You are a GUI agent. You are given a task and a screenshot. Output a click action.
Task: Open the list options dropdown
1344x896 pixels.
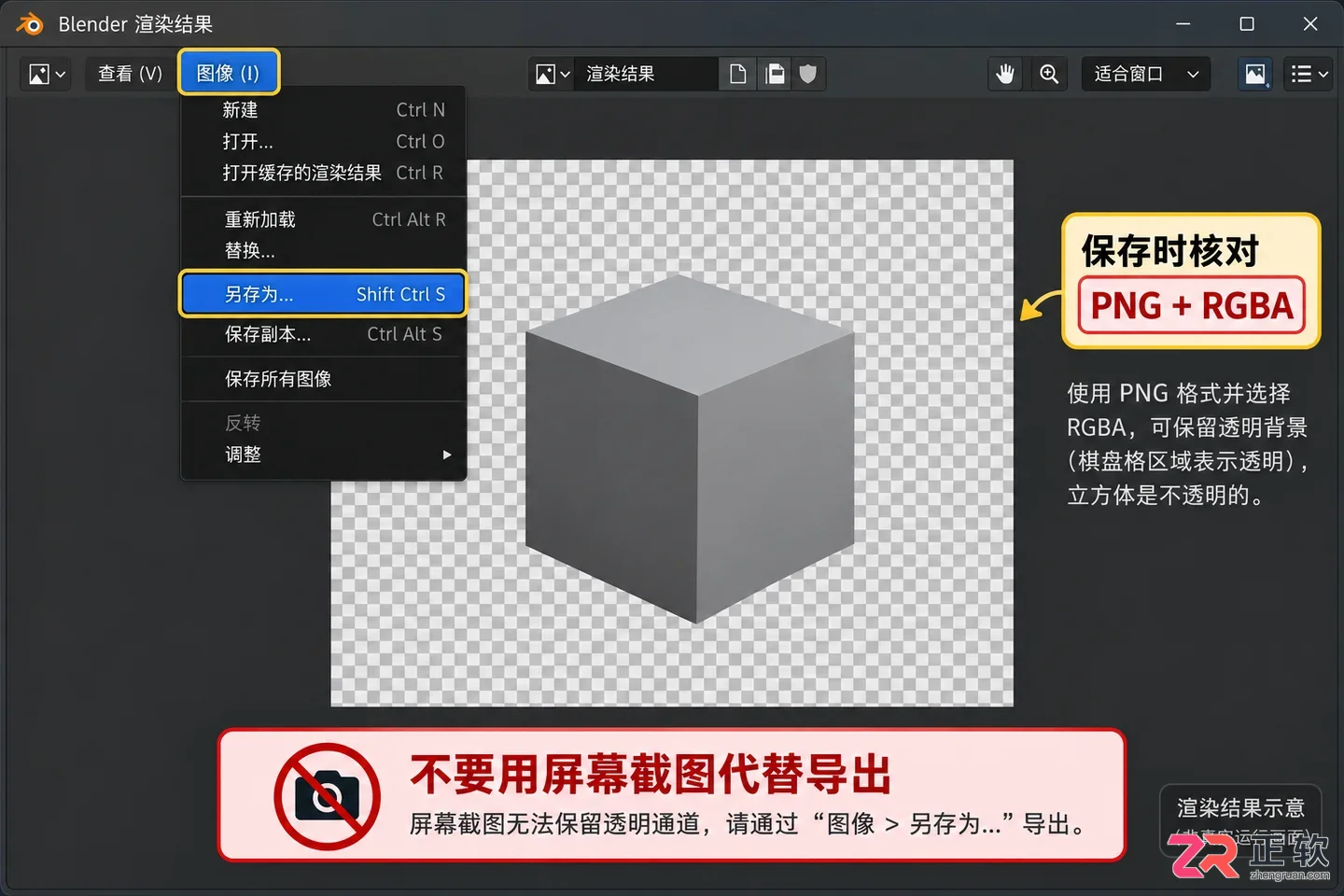(1308, 74)
